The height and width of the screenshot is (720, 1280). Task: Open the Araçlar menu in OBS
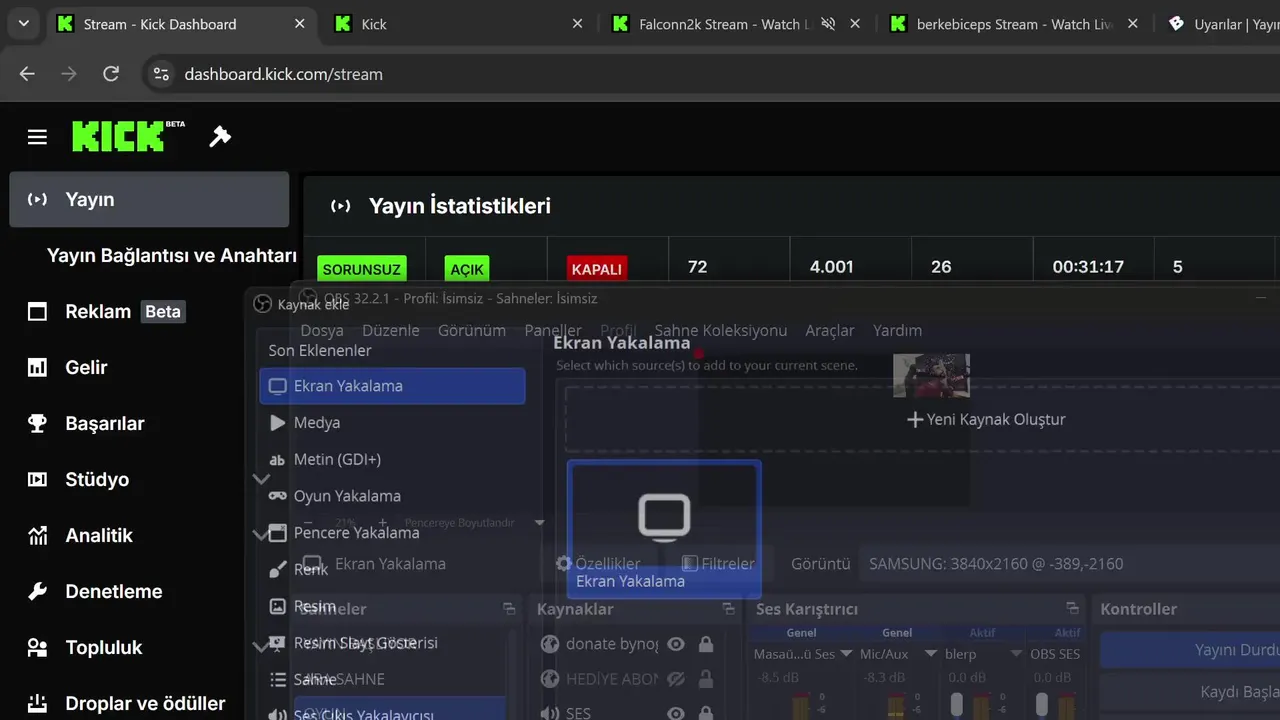coord(830,331)
